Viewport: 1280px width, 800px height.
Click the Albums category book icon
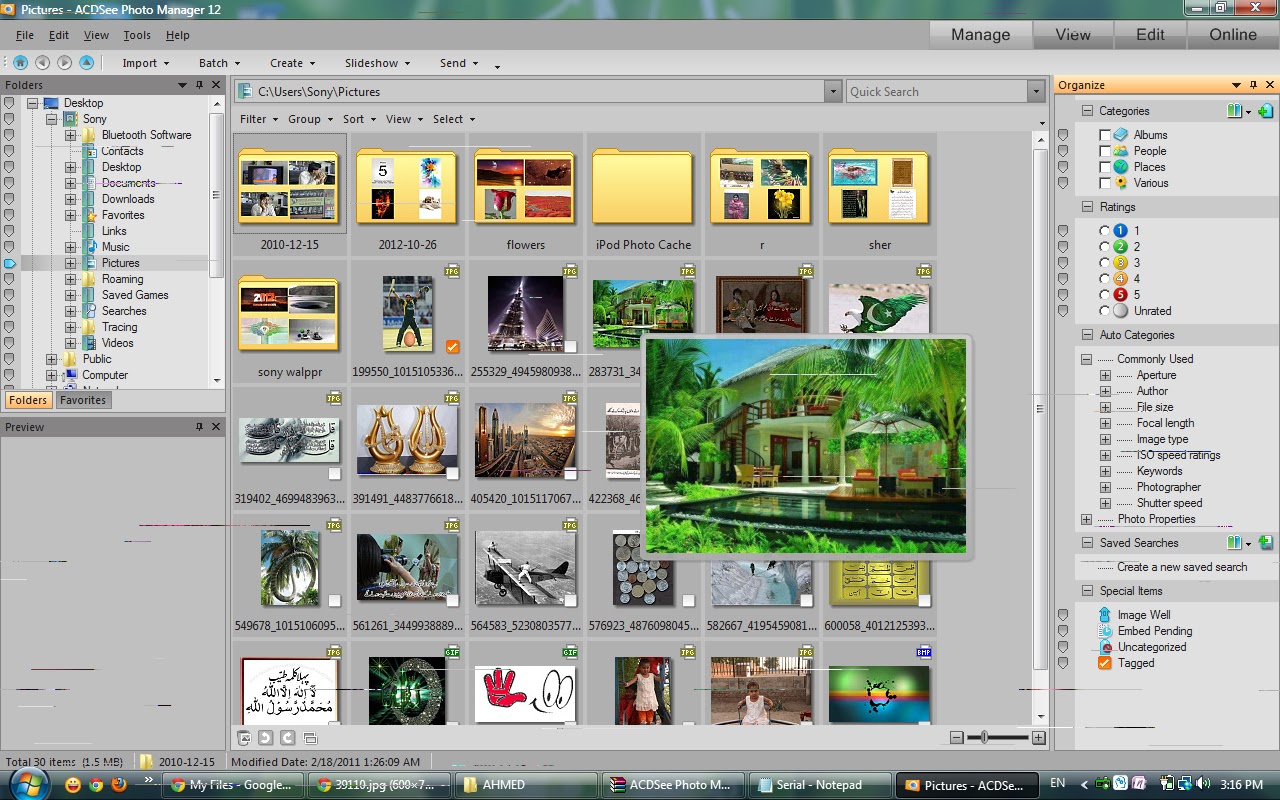1121,135
